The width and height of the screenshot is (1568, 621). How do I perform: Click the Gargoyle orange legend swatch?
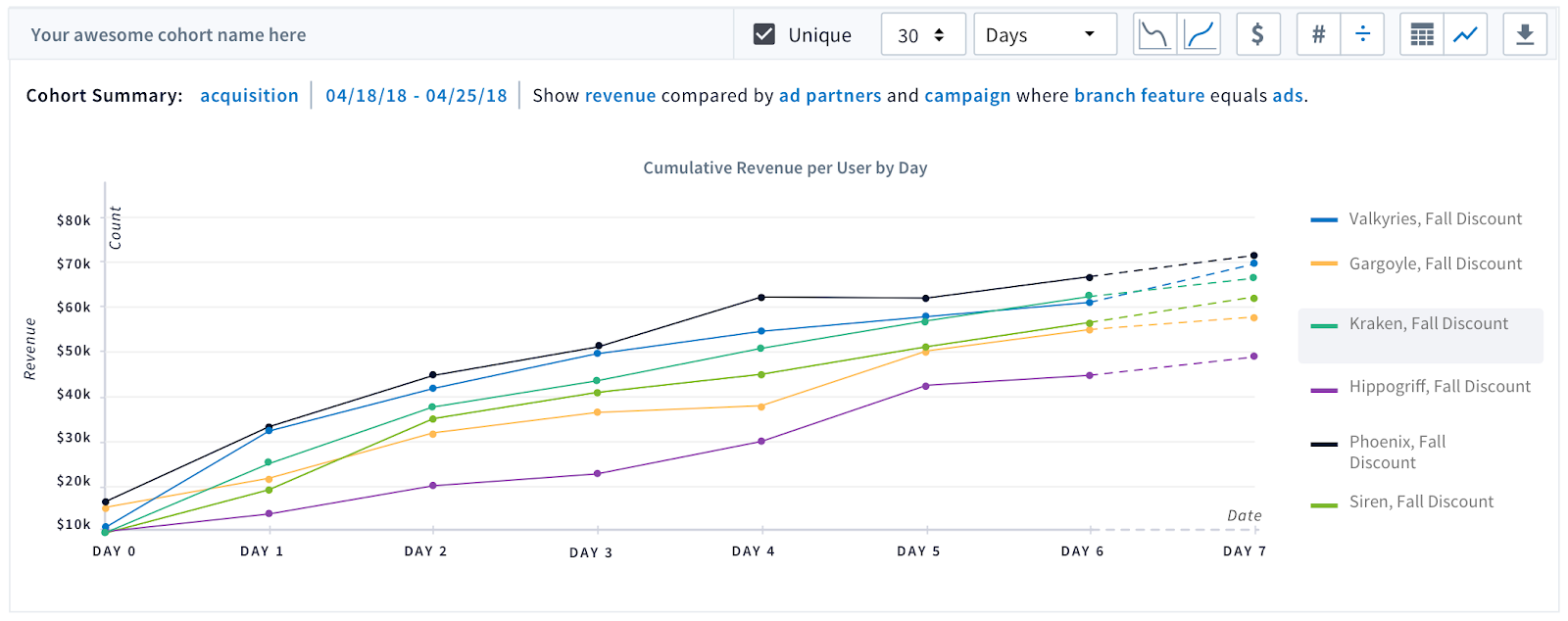click(1324, 264)
